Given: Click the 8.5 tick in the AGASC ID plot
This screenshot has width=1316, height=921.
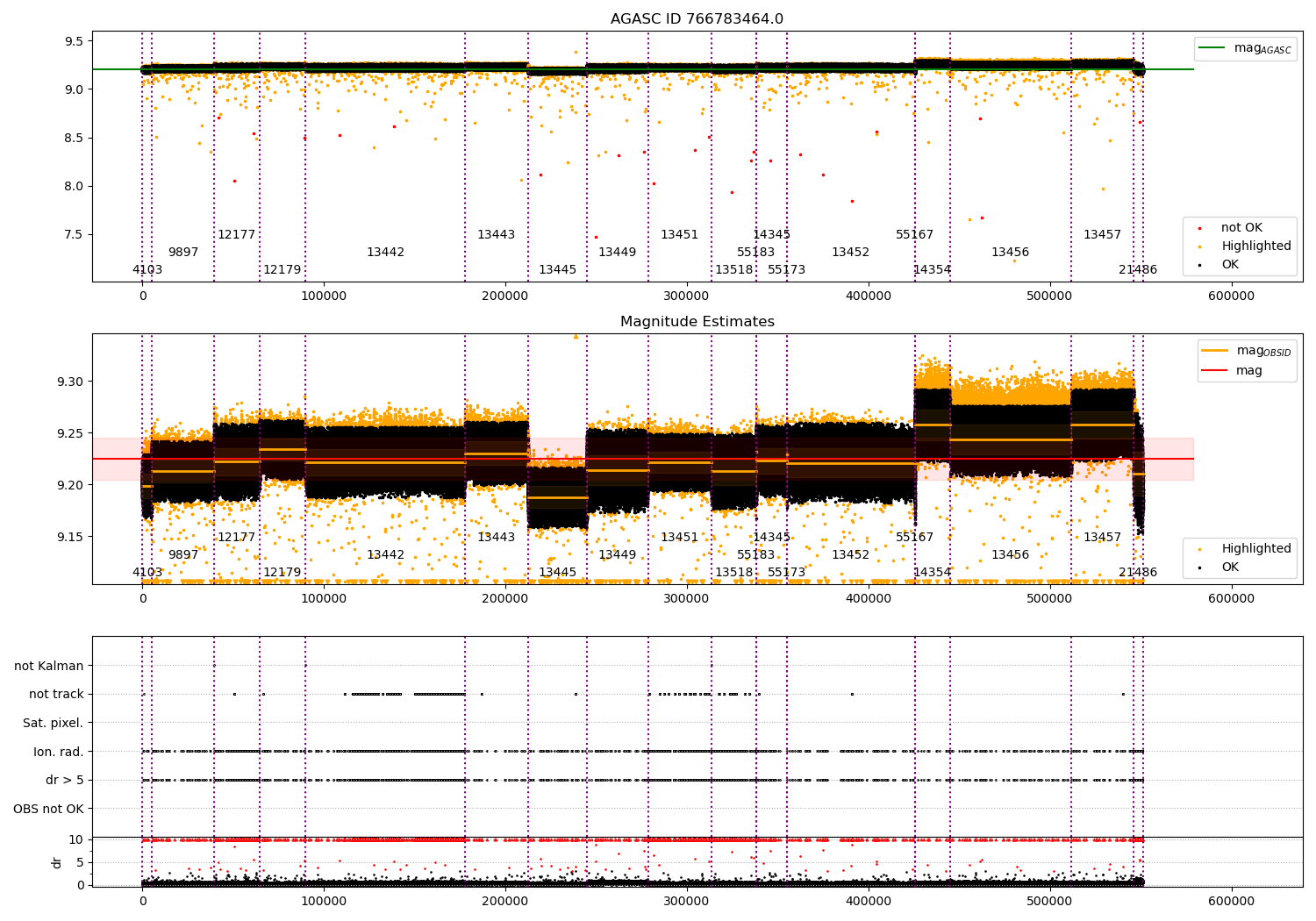Looking at the screenshot, I should click(74, 138).
